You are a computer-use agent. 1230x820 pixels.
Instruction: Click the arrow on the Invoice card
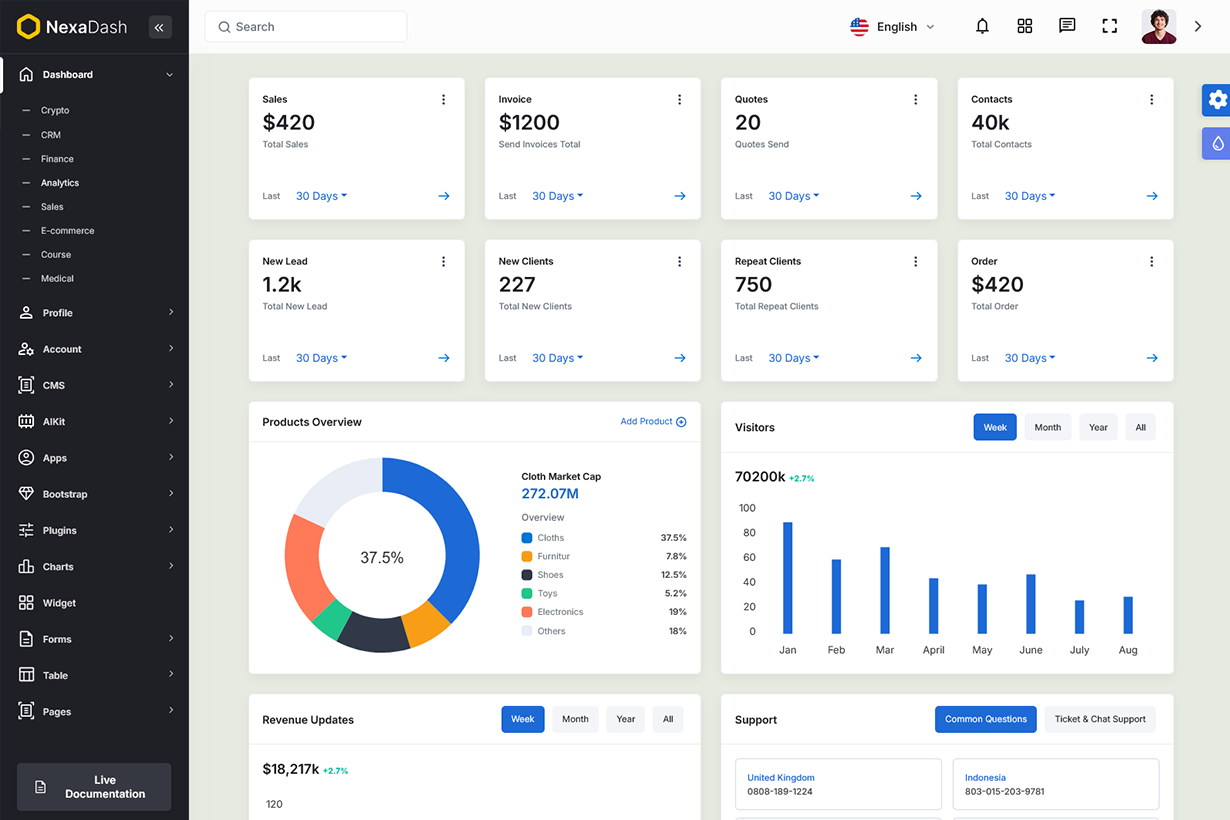click(680, 196)
